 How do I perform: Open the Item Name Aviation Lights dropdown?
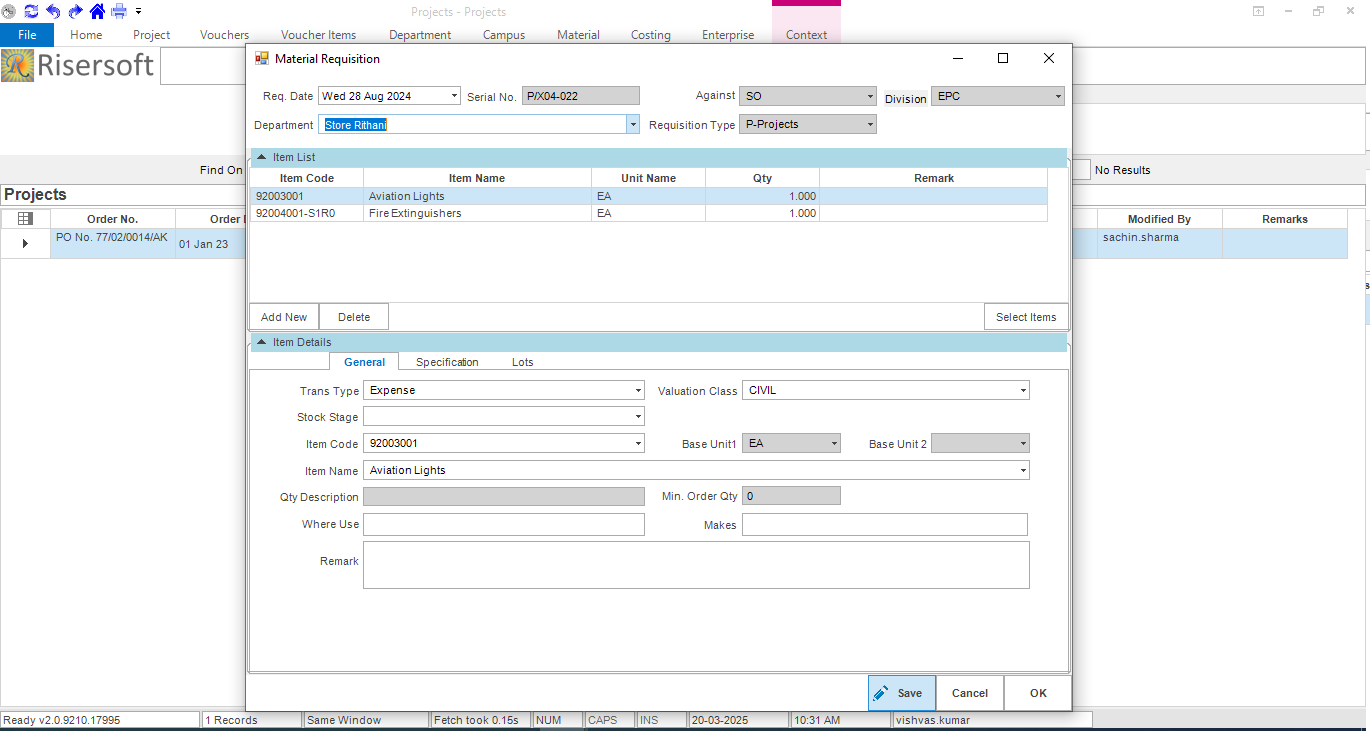click(x=1023, y=471)
